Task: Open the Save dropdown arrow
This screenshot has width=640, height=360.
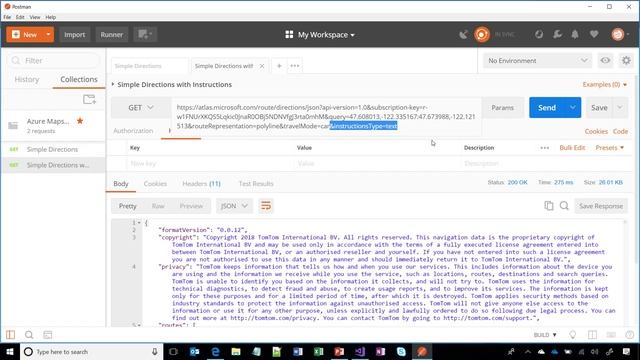Action: (620, 108)
